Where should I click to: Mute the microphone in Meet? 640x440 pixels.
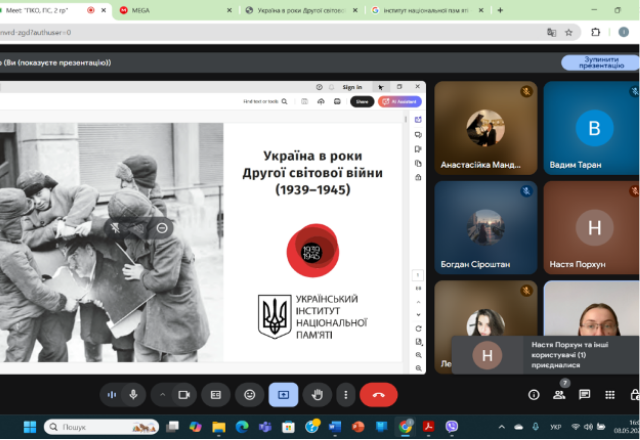click(x=132, y=394)
